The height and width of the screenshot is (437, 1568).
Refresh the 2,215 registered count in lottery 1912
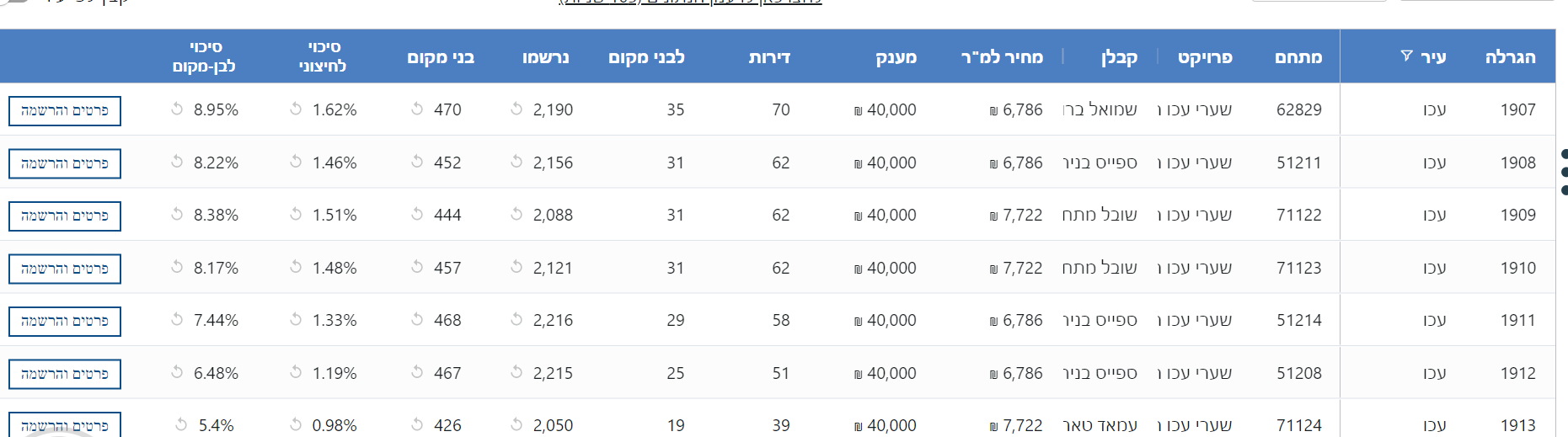coord(516,372)
